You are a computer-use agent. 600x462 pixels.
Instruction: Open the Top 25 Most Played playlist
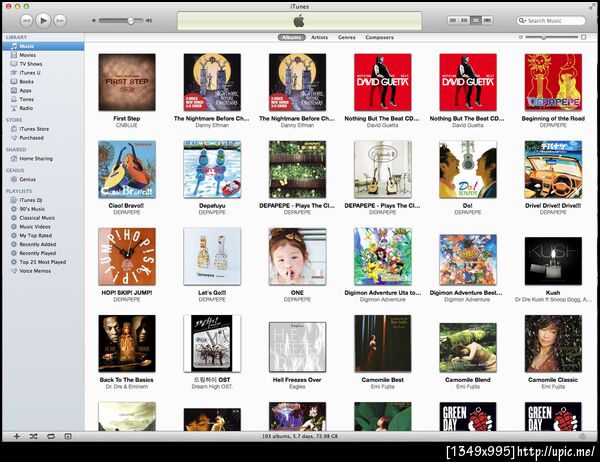point(43,262)
